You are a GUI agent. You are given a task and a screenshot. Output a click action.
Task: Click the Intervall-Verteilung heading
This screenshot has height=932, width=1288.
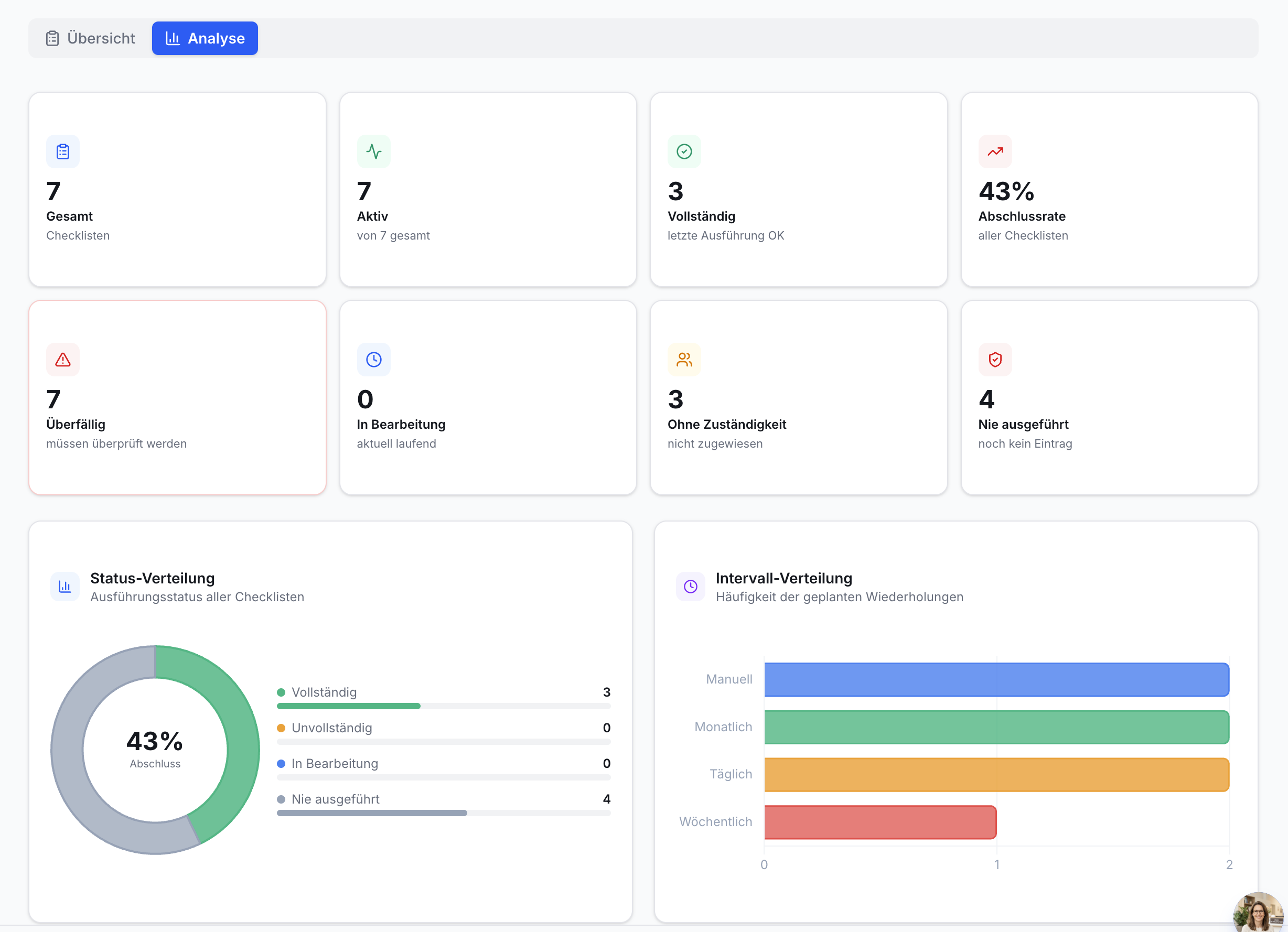783,578
